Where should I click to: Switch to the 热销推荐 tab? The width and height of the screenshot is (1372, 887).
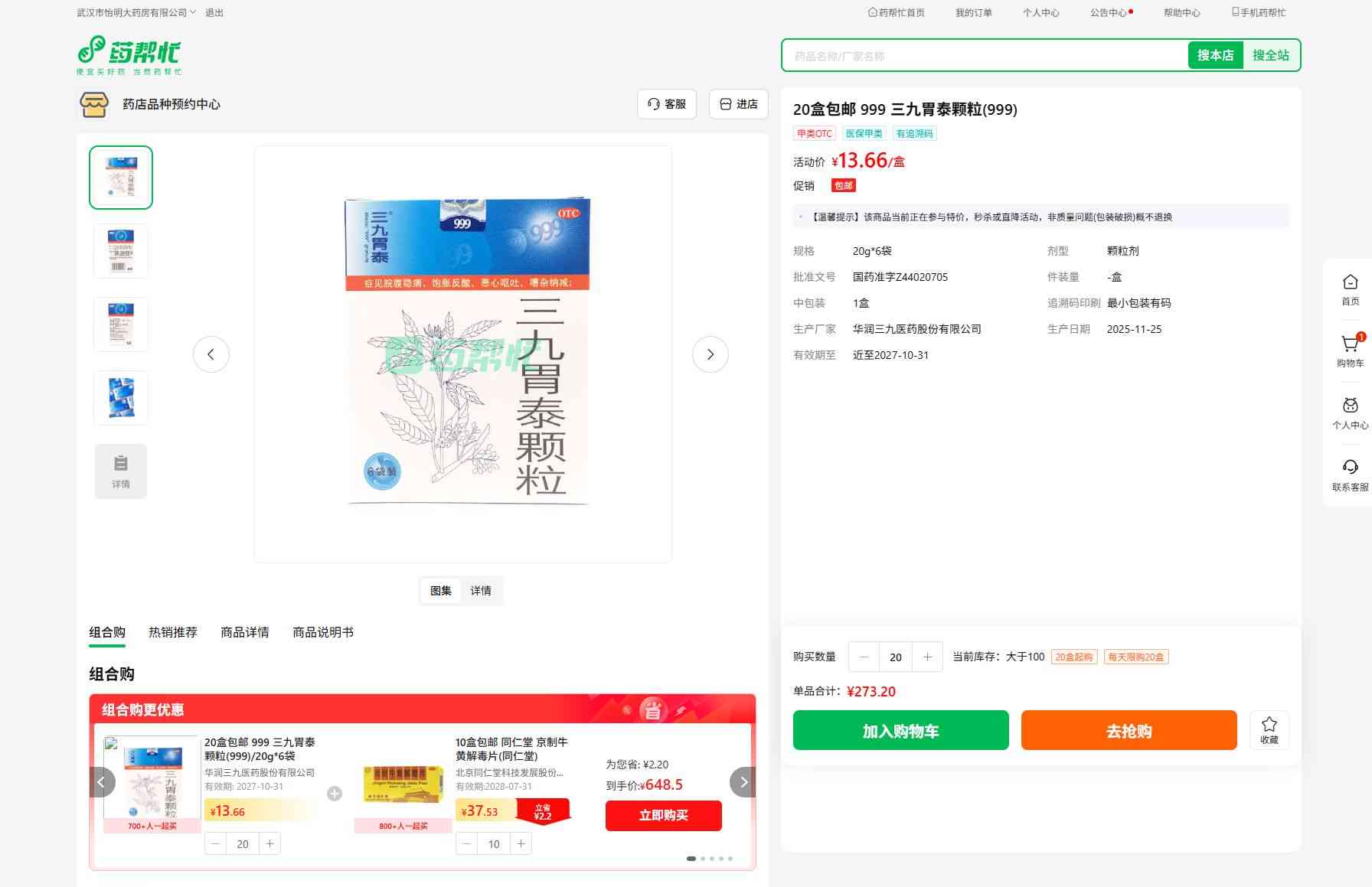pyautogui.click(x=172, y=632)
